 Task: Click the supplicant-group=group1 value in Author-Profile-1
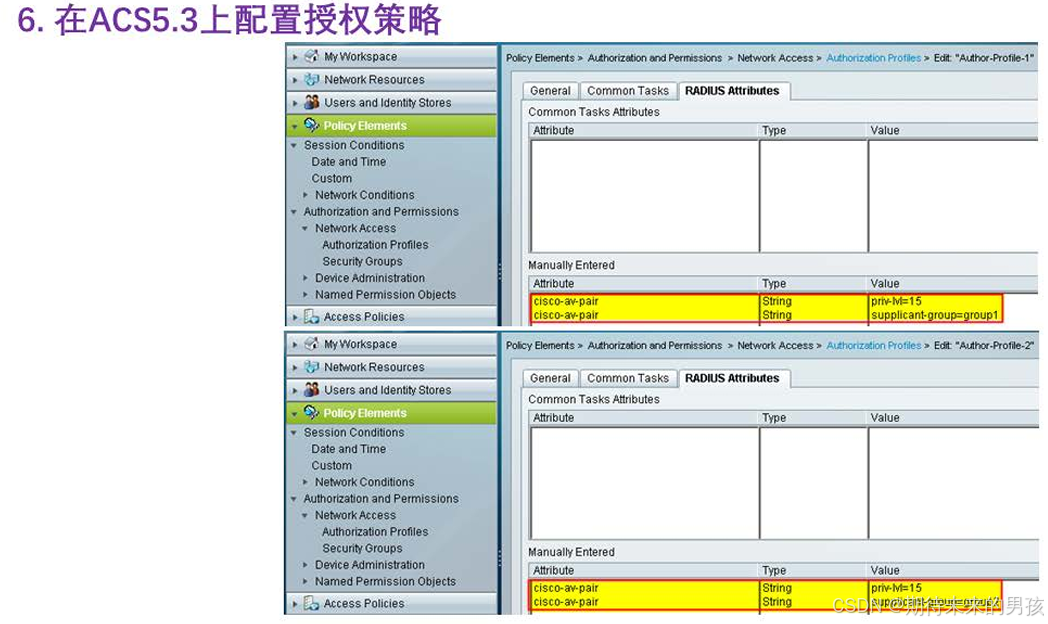pyautogui.click(x=934, y=315)
